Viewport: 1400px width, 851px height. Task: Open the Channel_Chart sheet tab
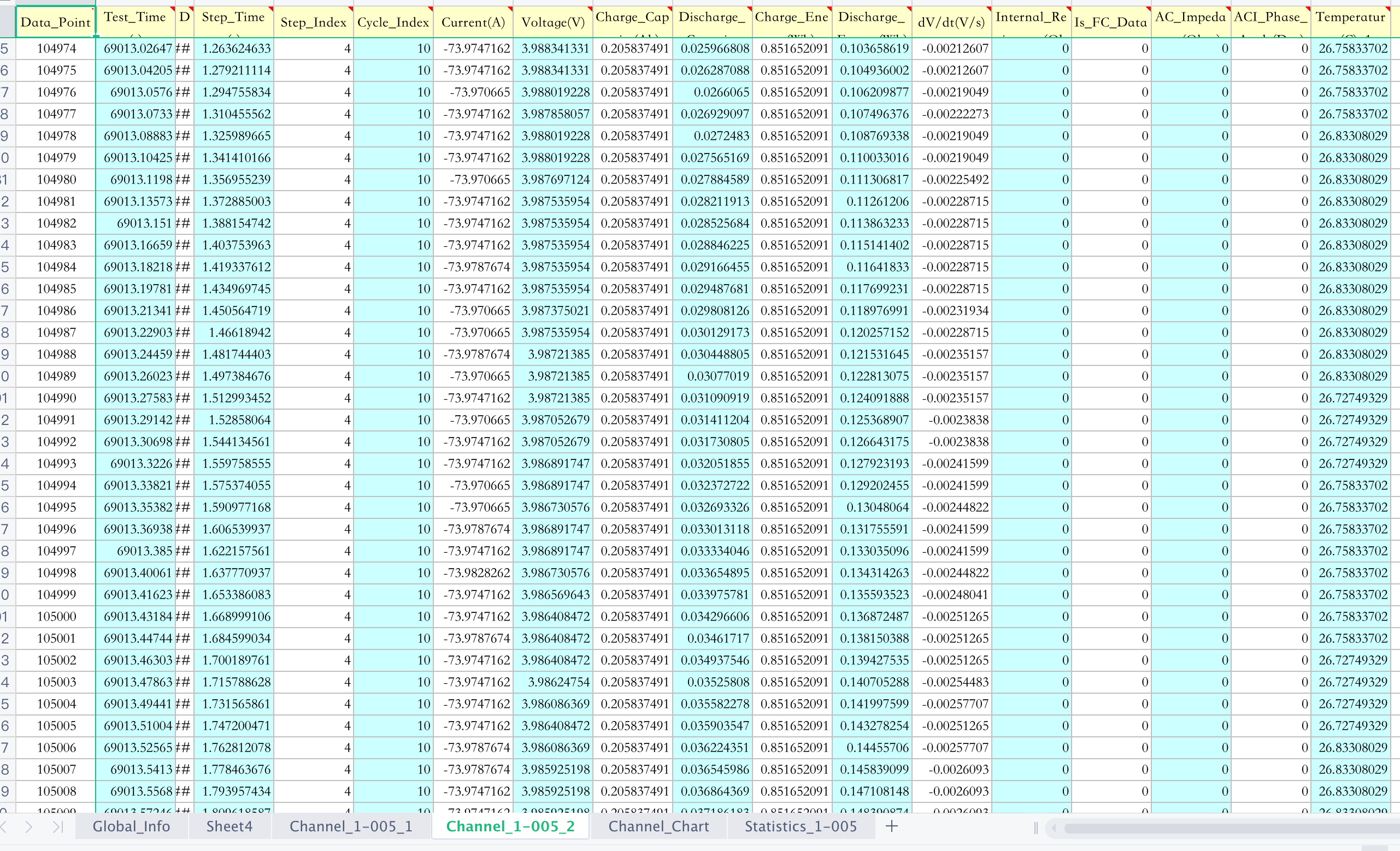pos(658,826)
